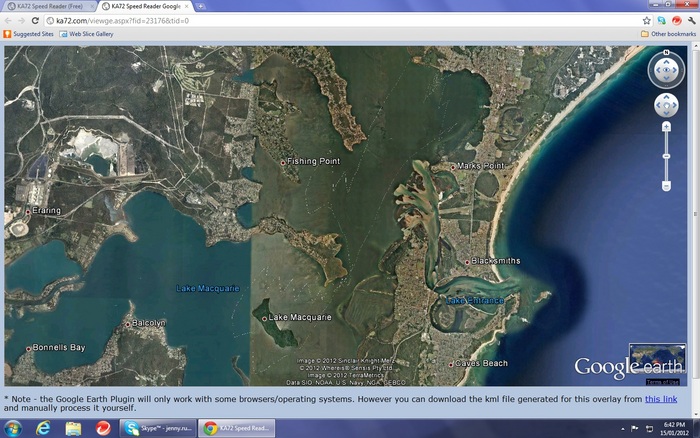700x438 pixels.
Task: Open the Suggested Sites bookmark
Action: click(x=30, y=33)
